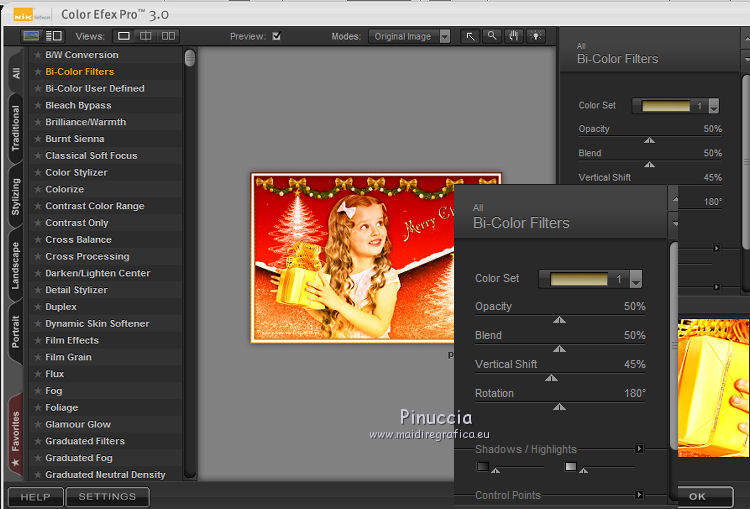Viewport: 750px width, 509px height.
Task: Select the arrow pointer tool
Action: 470,36
